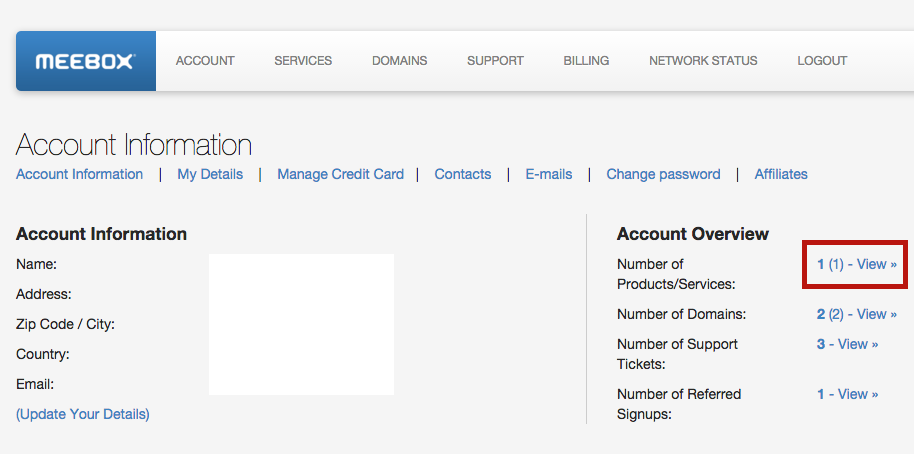The width and height of the screenshot is (914, 454).
Task: Click the large 'Account Information' page title
Action: 133,145
